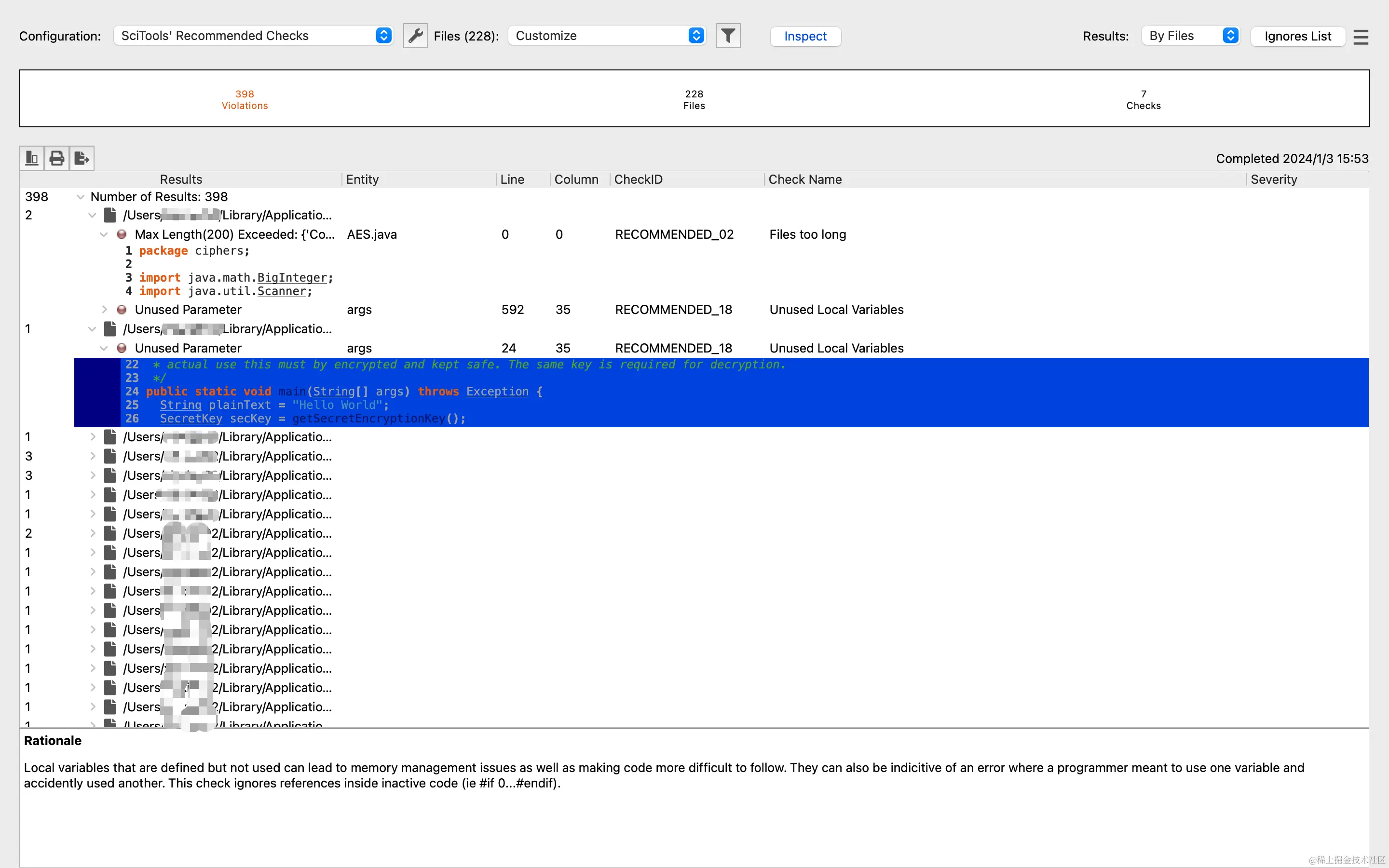Open the hamburger menu icon

click(1360, 37)
